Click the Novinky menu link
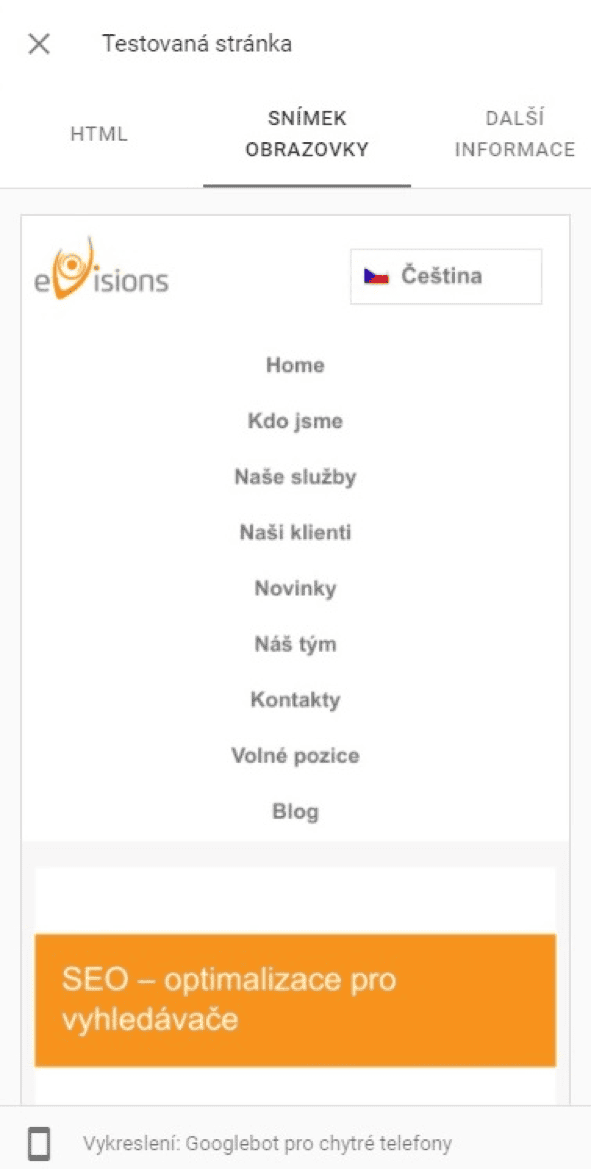 (x=296, y=589)
